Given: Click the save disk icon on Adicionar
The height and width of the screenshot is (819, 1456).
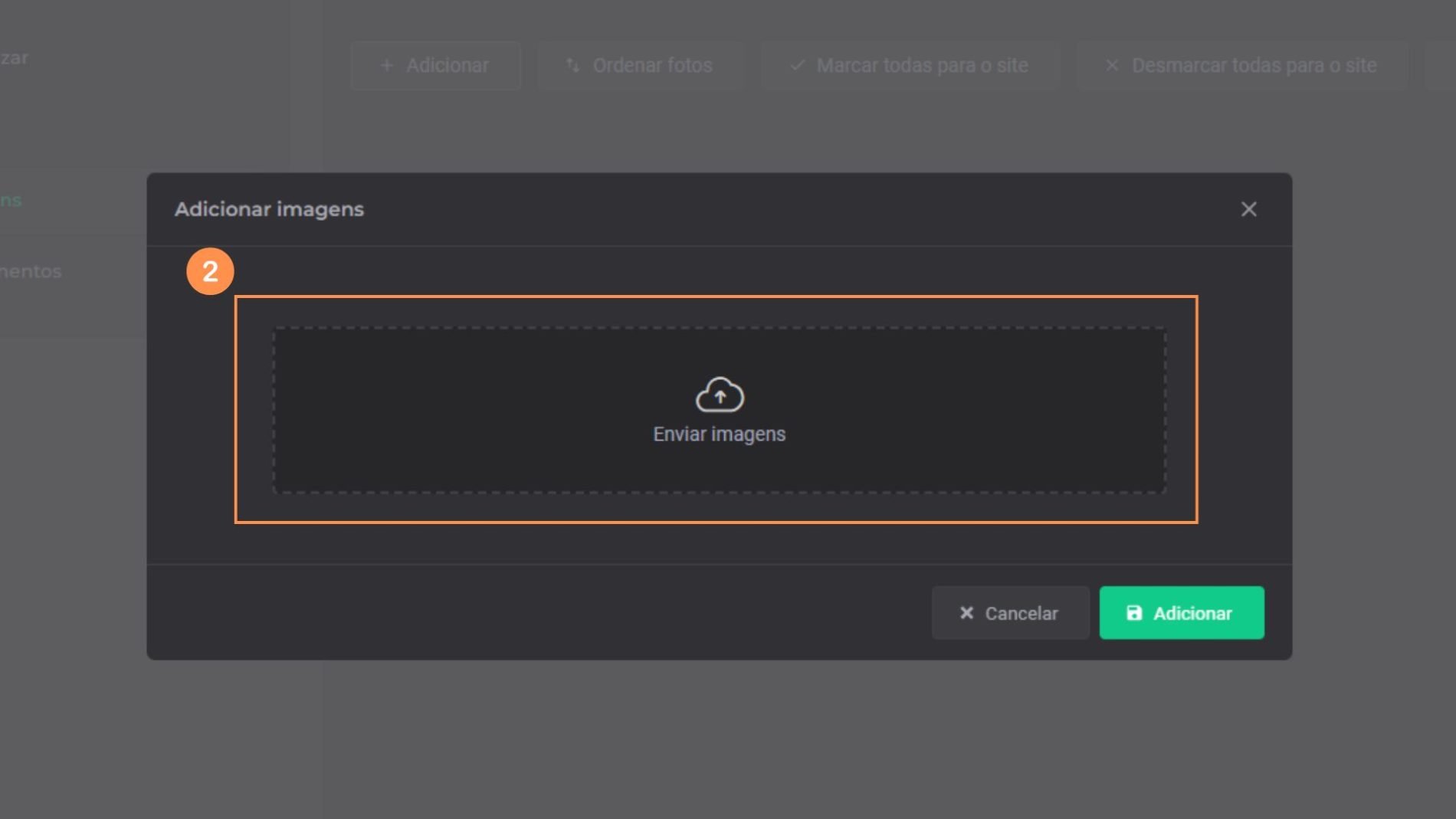Looking at the screenshot, I should [1134, 613].
